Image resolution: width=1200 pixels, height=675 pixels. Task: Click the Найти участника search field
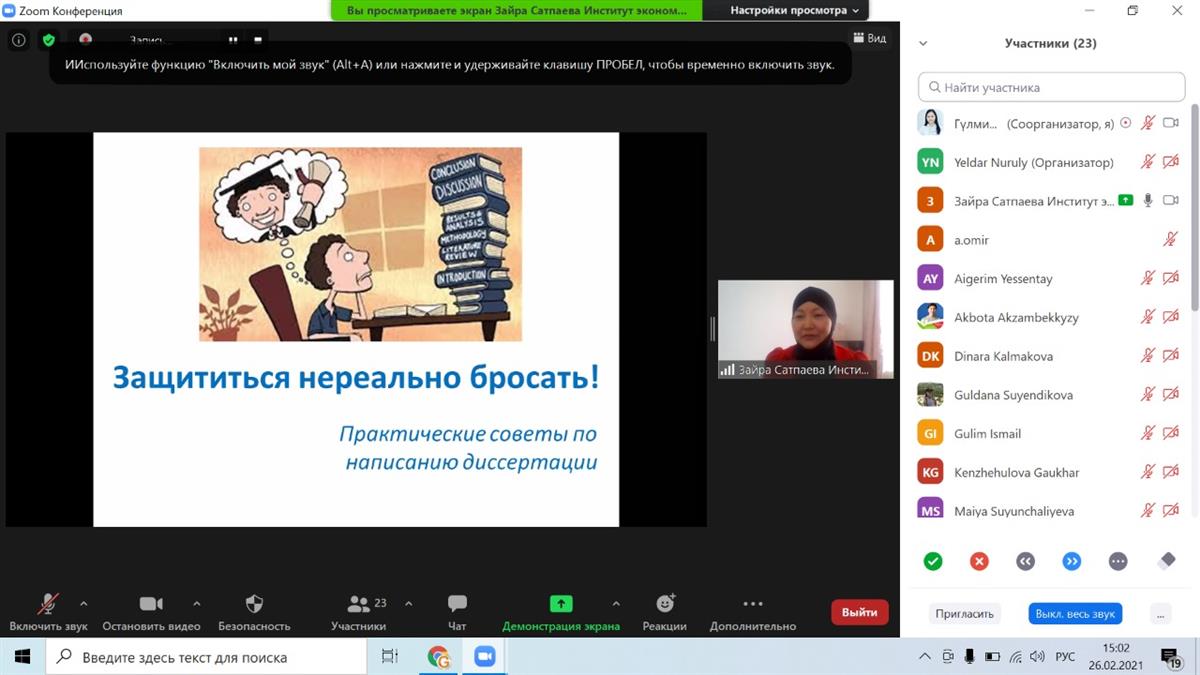pos(1051,87)
